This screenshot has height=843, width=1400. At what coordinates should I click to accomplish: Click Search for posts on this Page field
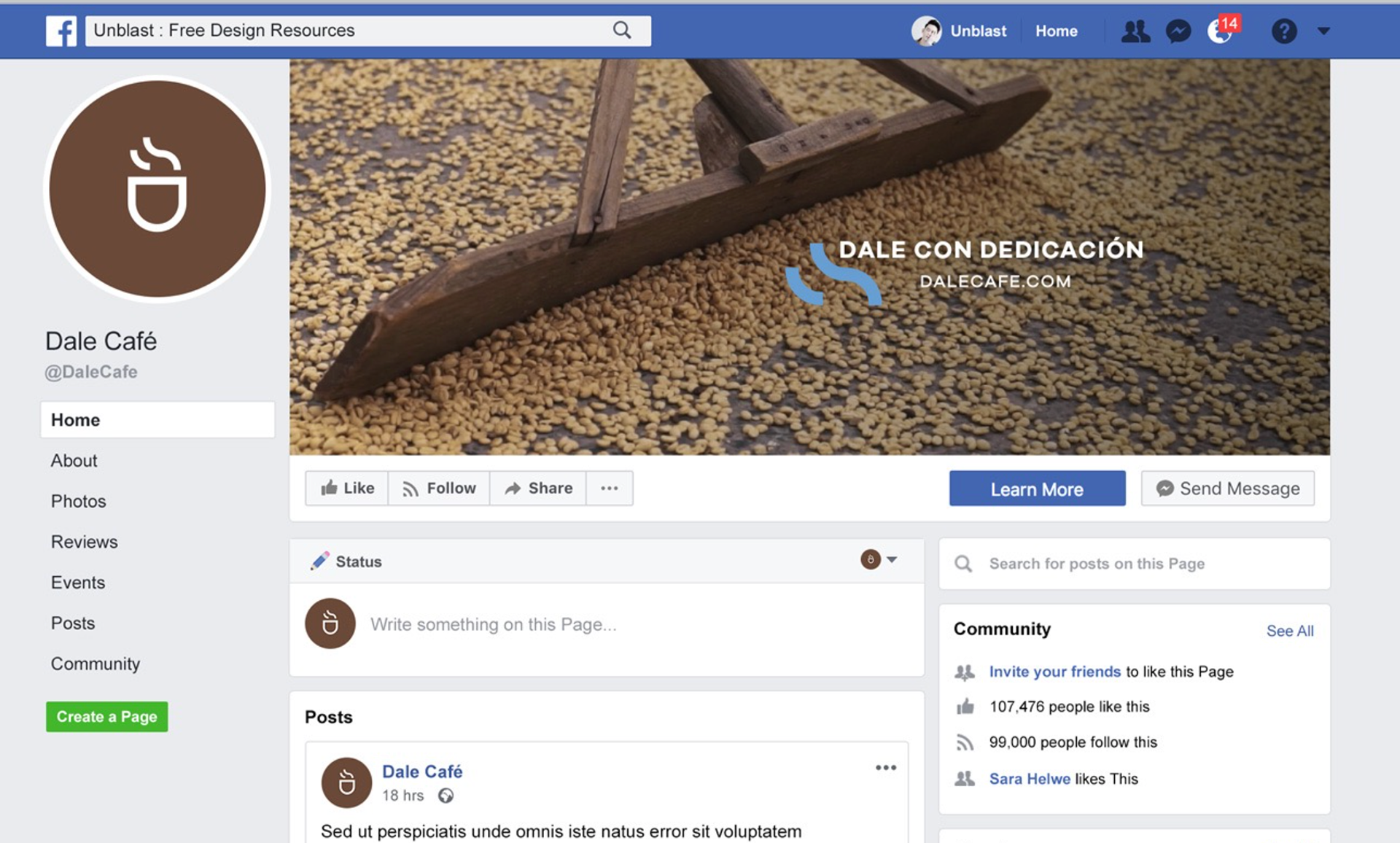(x=1135, y=564)
